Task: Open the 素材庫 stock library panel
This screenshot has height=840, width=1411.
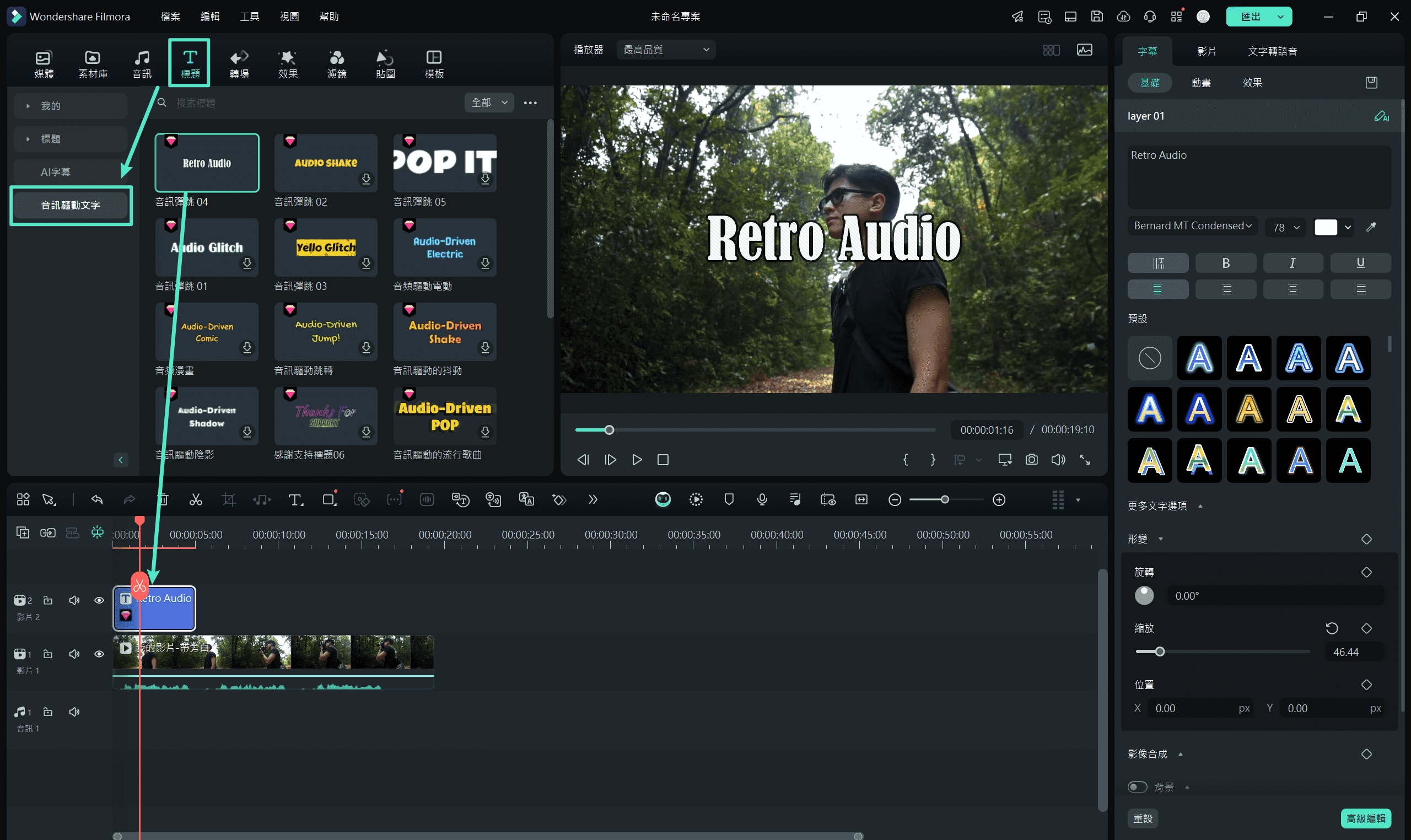Action: [x=92, y=63]
